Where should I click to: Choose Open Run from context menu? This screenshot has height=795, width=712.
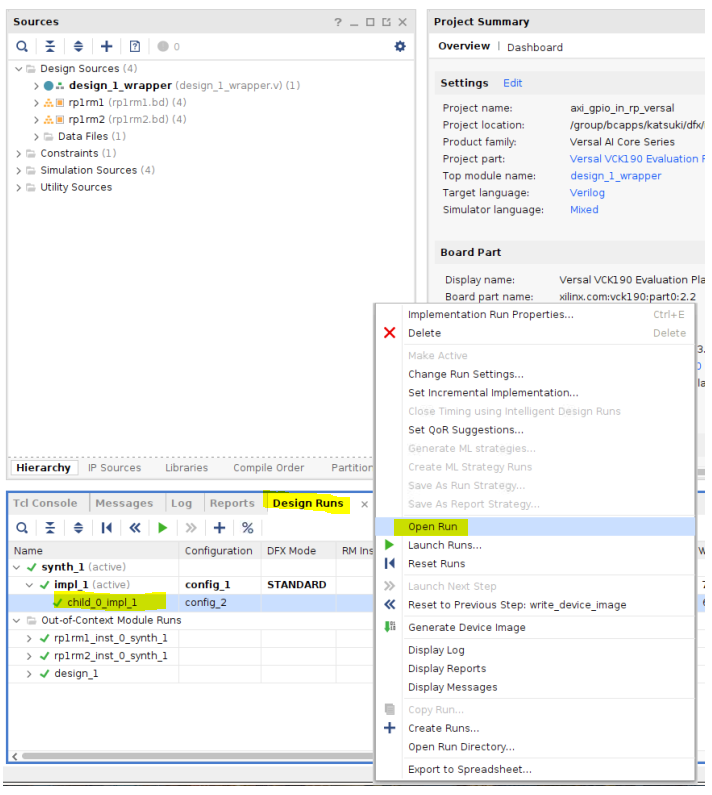[535, 526]
